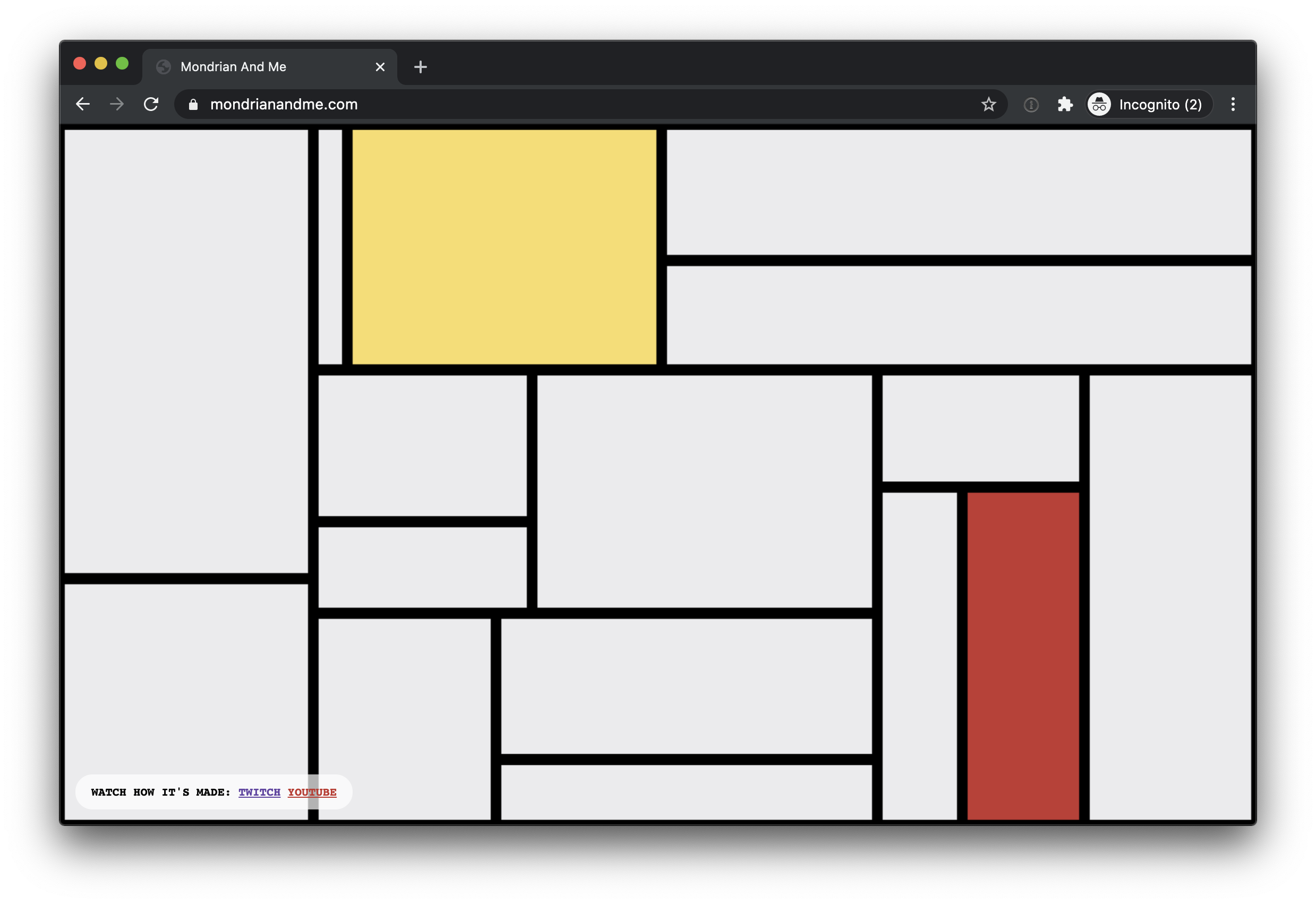Image resolution: width=1316 pixels, height=904 pixels.
Task: Close the Mondrian And Me tab
Action: [380, 67]
